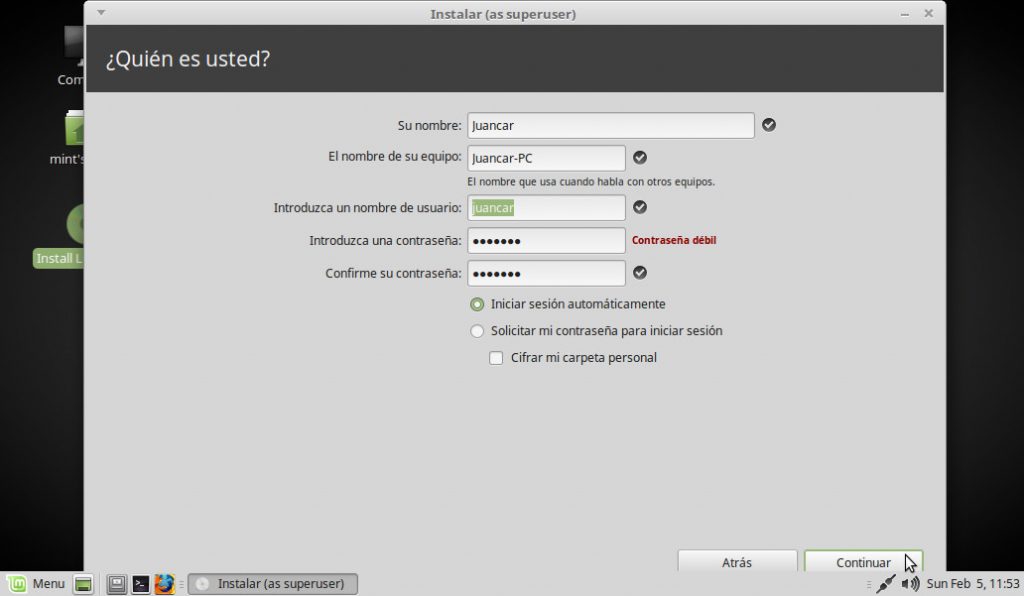Viewport: 1024px width, 596px height.
Task: Click the Show Desktop taskbar icon
Action: pyautogui.click(x=84, y=584)
